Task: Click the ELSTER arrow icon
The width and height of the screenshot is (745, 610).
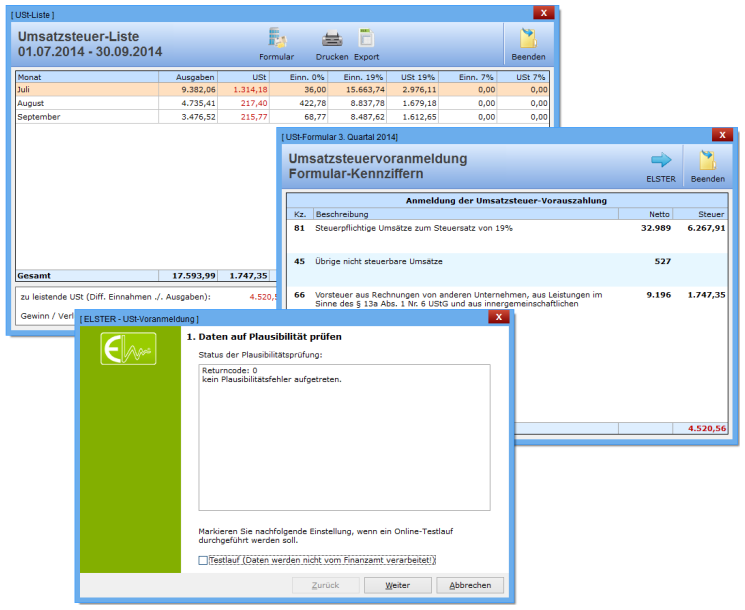Action: pos(661,160)
